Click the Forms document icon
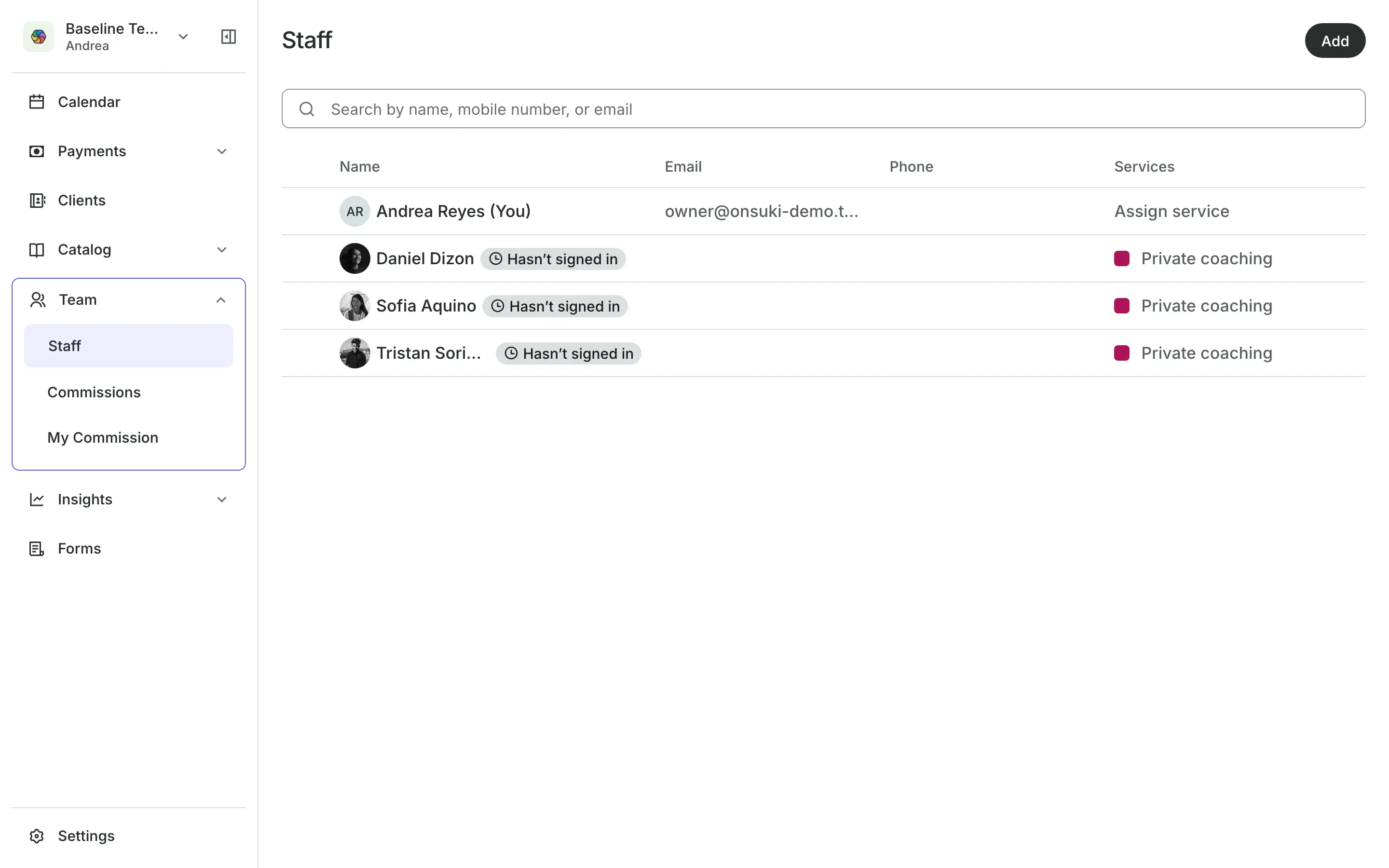The height and width of the screenshot is (868, 1389). click(x=37, y=549)
